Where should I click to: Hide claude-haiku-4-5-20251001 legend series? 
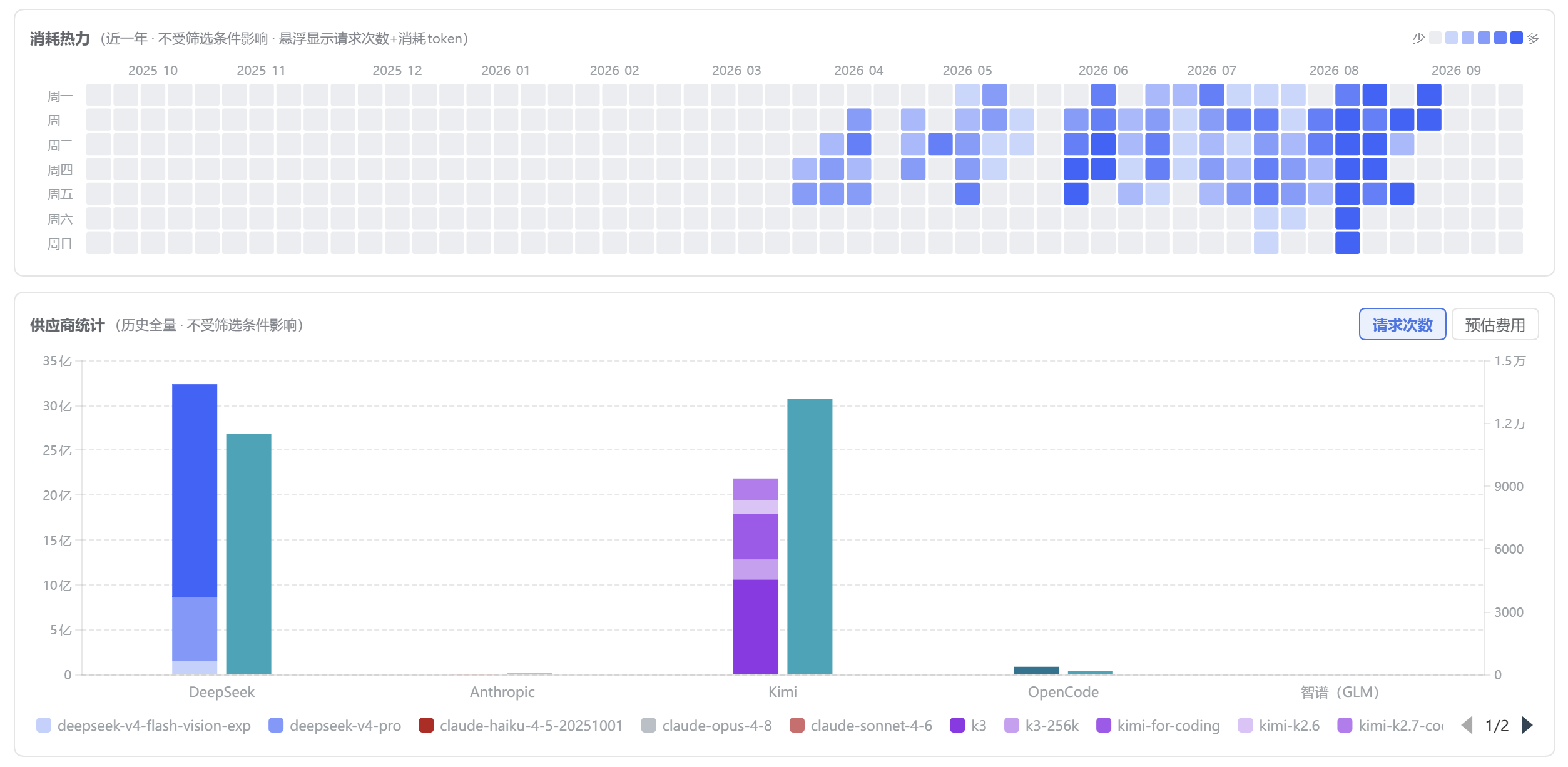tap(521, 726)
